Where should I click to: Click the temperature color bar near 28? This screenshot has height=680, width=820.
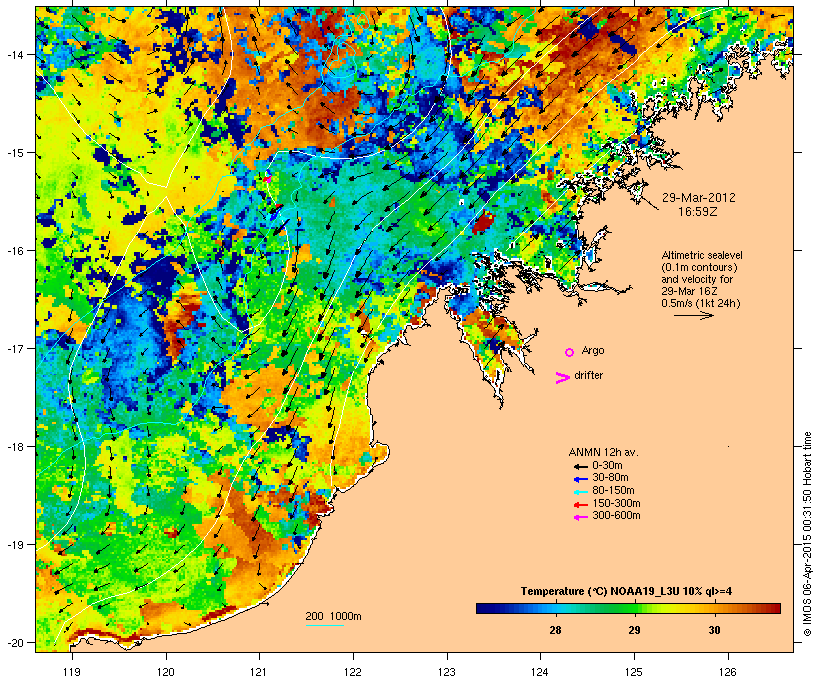coord(555,608)
